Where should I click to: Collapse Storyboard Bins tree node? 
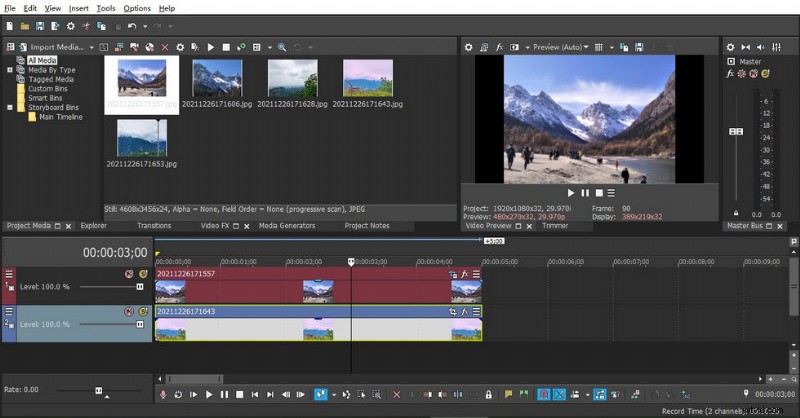click(10, 107)
